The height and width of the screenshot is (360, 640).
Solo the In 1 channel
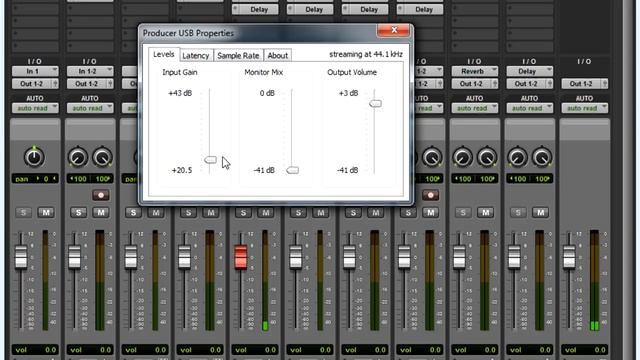point(23,213)
